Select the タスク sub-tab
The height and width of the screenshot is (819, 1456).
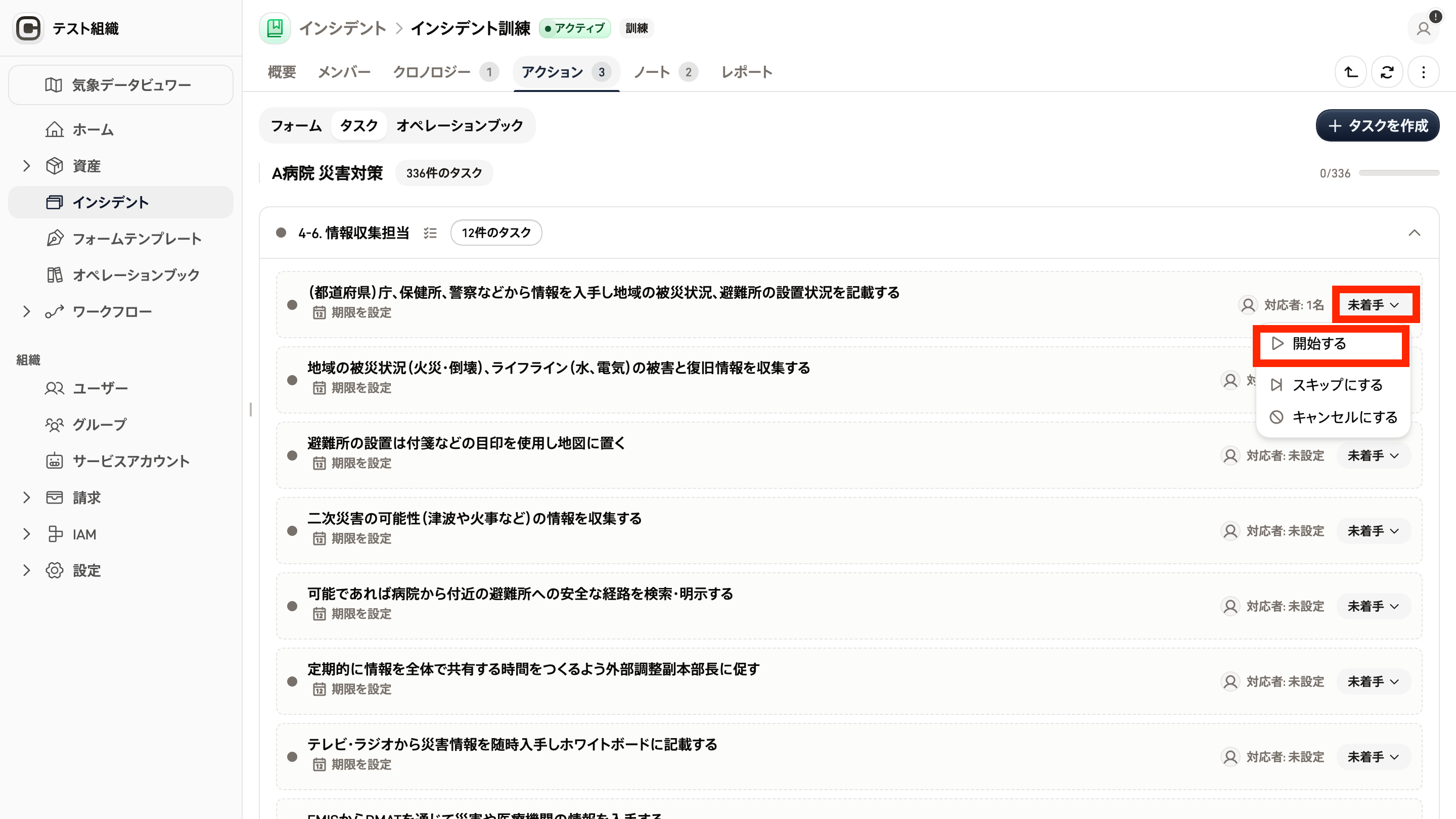[359, 125]
